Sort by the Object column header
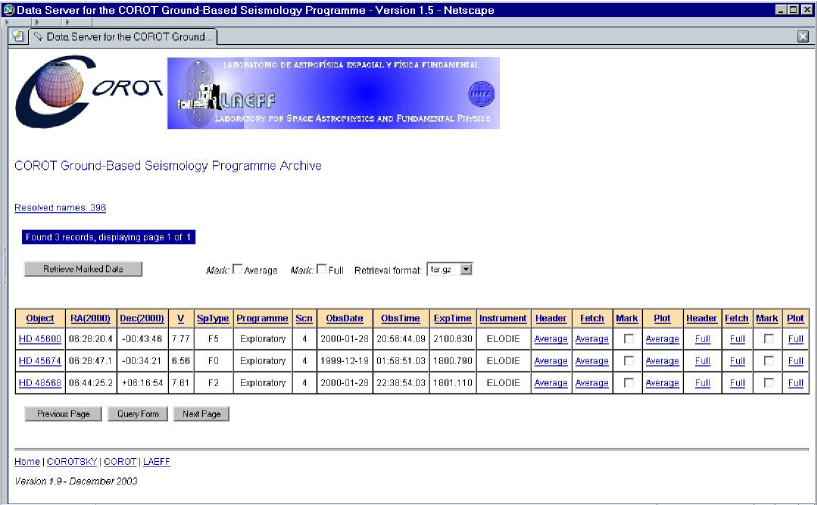This screenshot has width=817, height=505. [40, 318]
